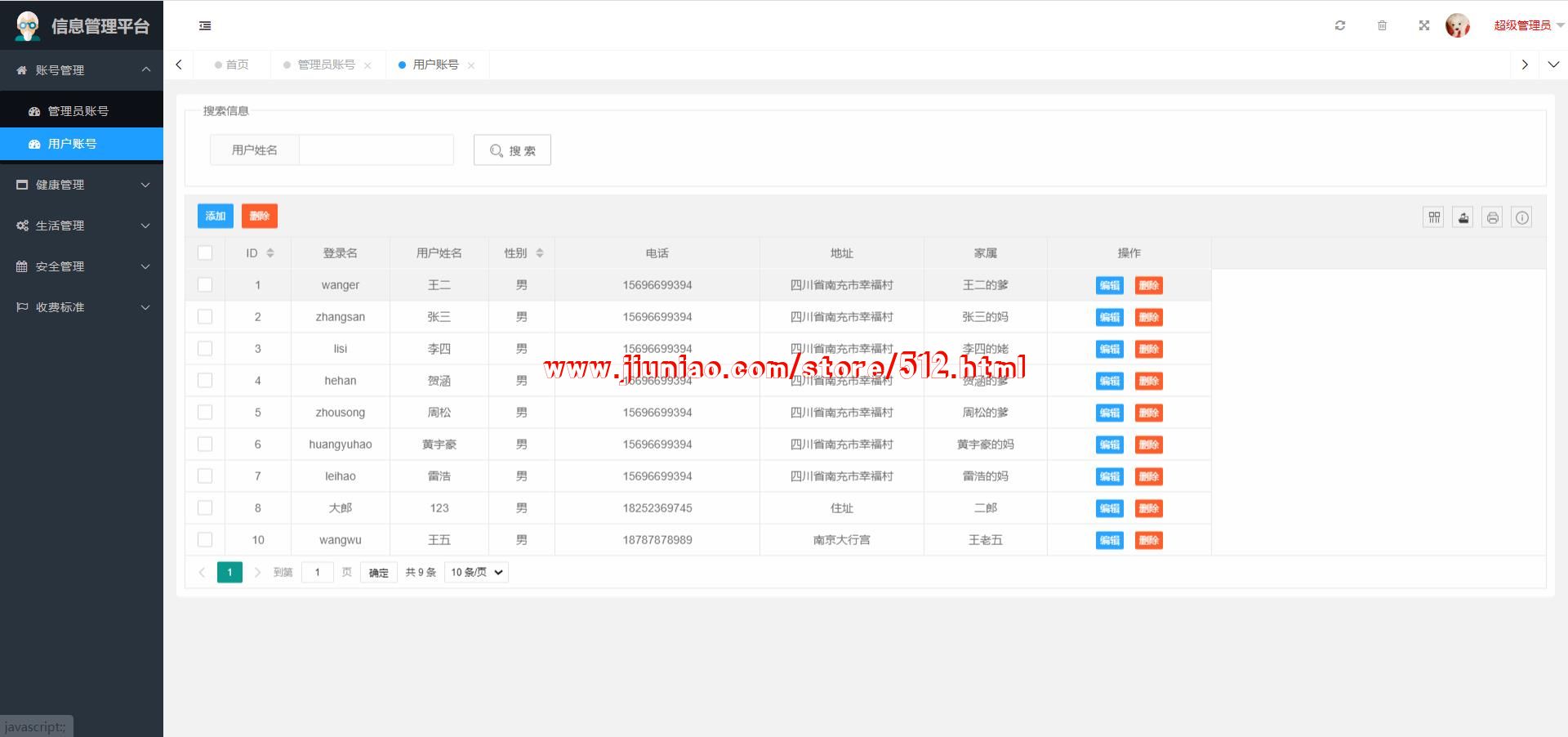The width and height of the screenshot is (1568, 737).
Task: Click the print table icon
Action: (1493, 217)
